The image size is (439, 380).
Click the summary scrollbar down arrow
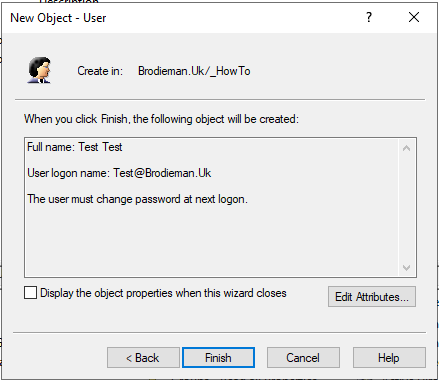click(x=406, y=267)
